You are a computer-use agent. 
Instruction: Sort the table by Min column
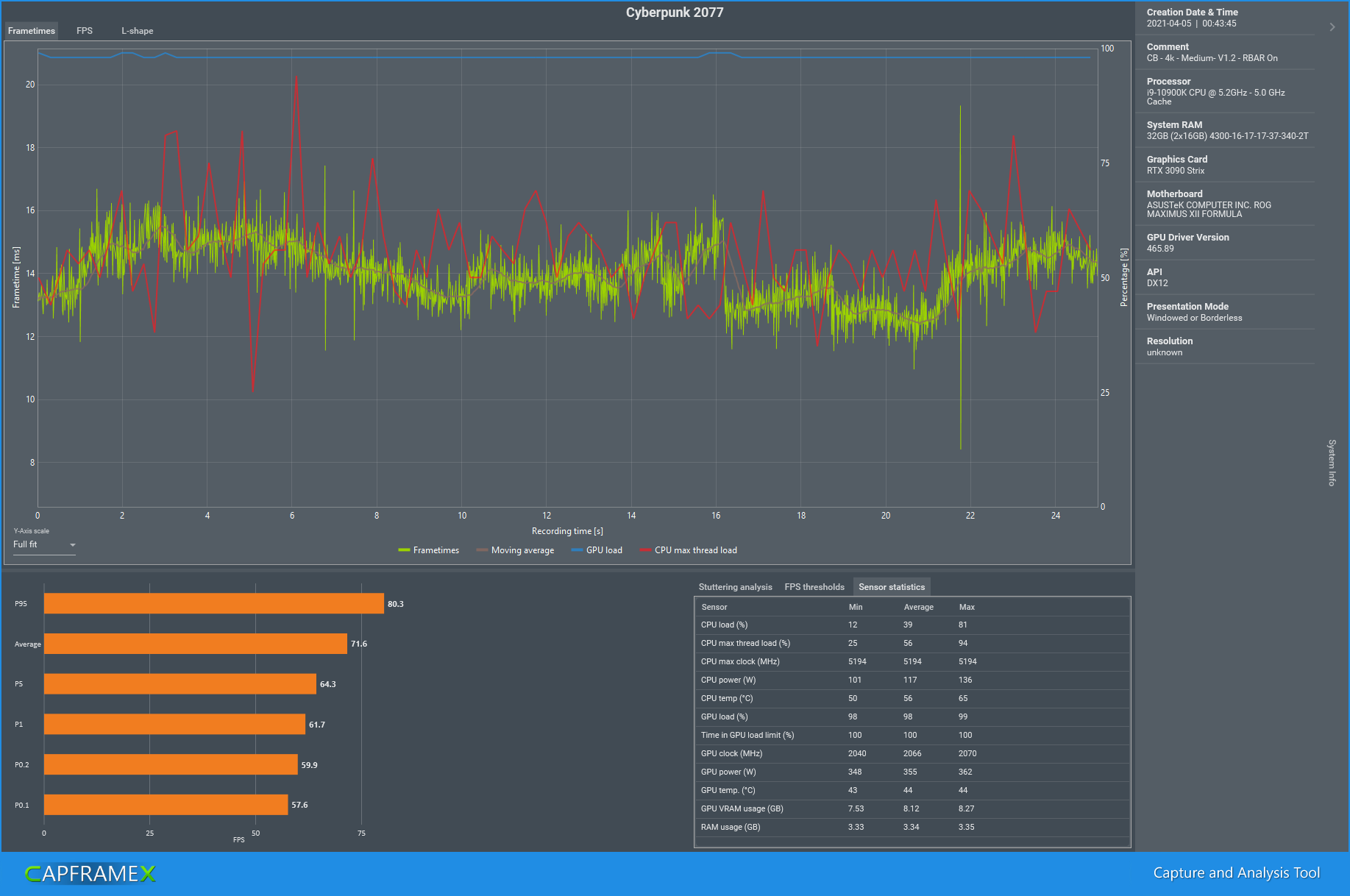click(856, 607)
